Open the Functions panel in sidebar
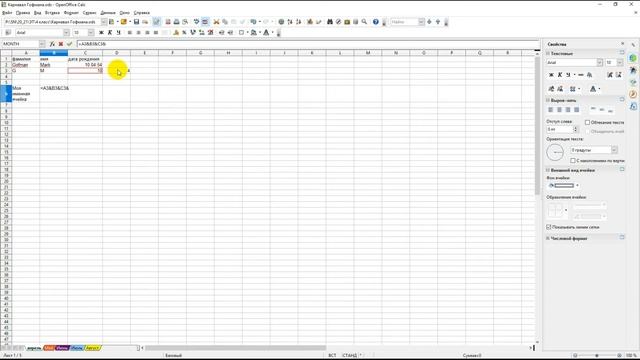 [x=633, y=107]
